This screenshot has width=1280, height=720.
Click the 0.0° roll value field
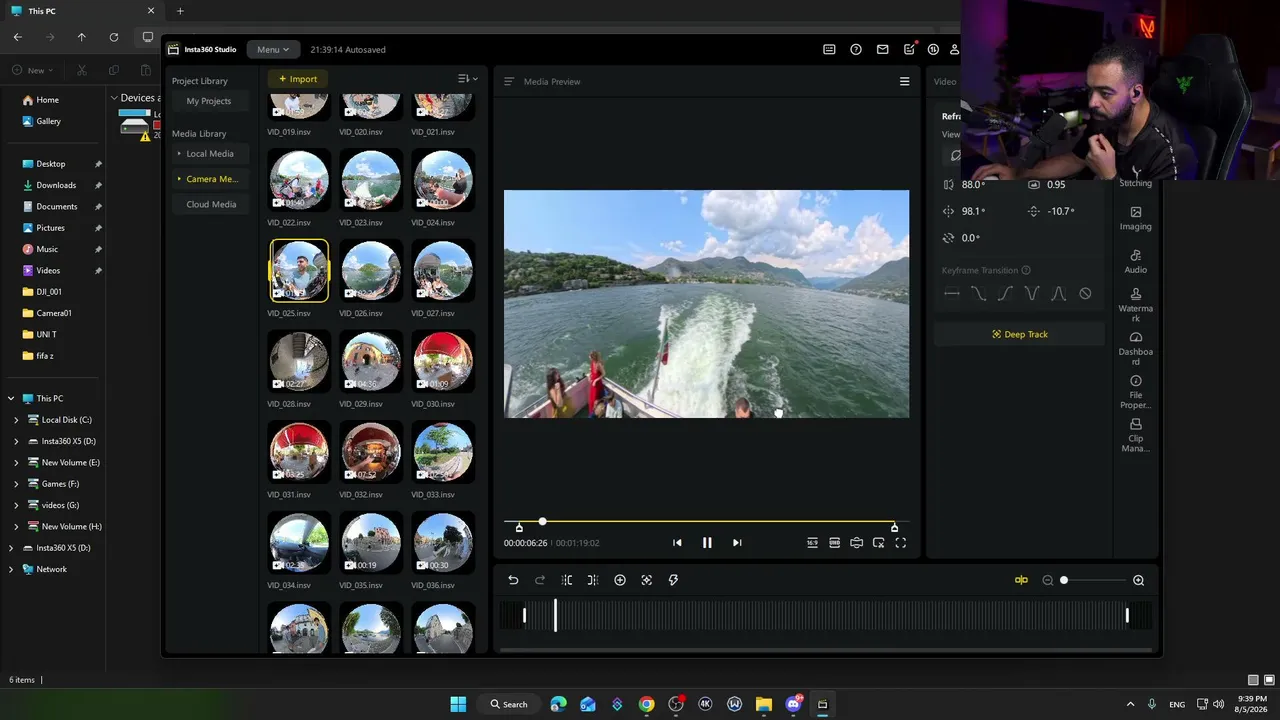970,238
